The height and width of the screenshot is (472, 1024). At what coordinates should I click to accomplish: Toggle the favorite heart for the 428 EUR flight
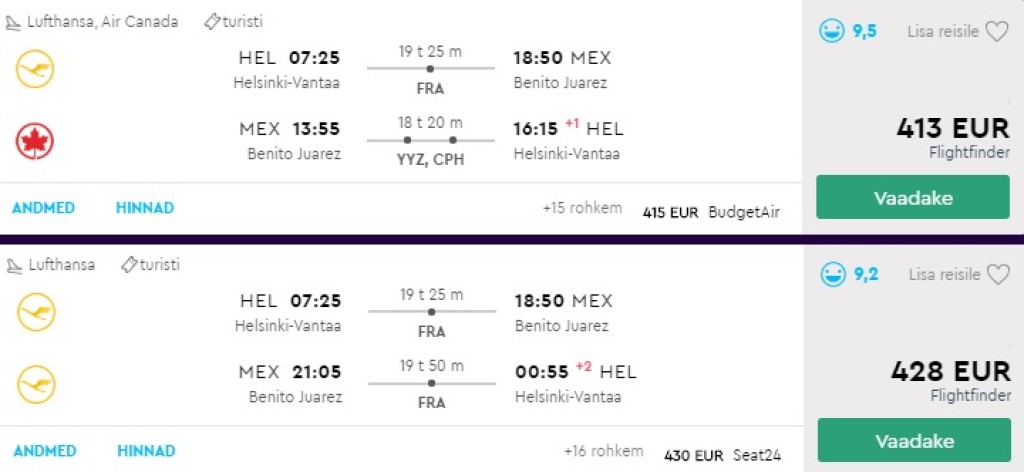(998, 274)
